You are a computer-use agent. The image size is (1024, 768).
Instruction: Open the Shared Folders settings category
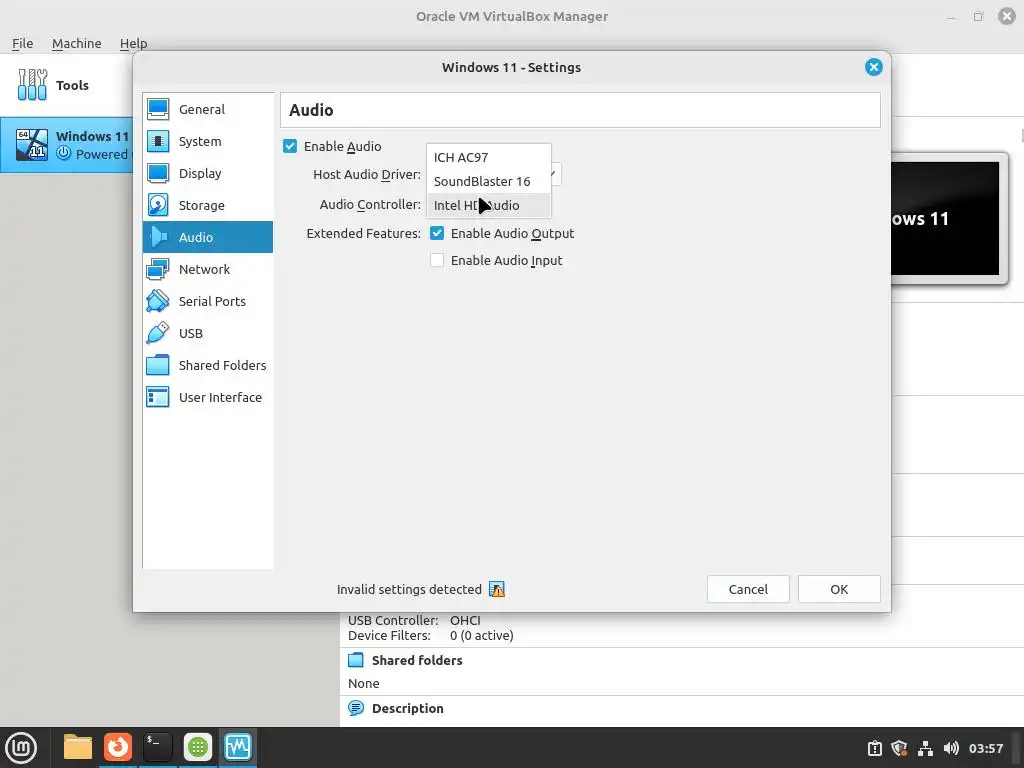[x=208, y=365]
